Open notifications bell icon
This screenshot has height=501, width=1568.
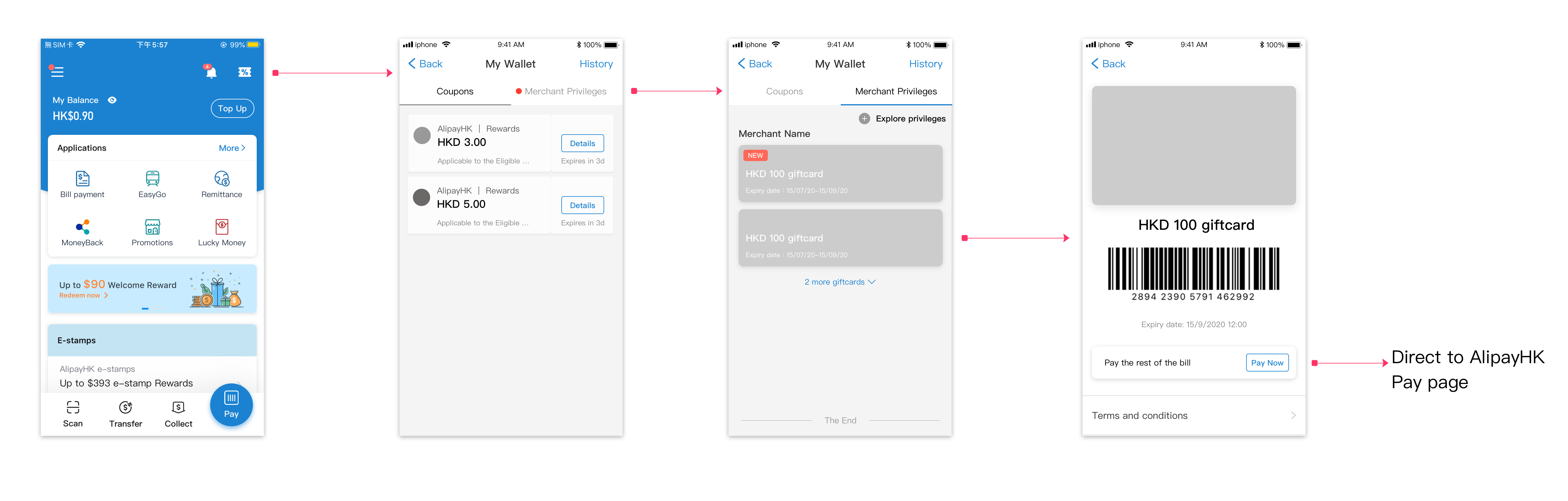(x=211, y=72)
